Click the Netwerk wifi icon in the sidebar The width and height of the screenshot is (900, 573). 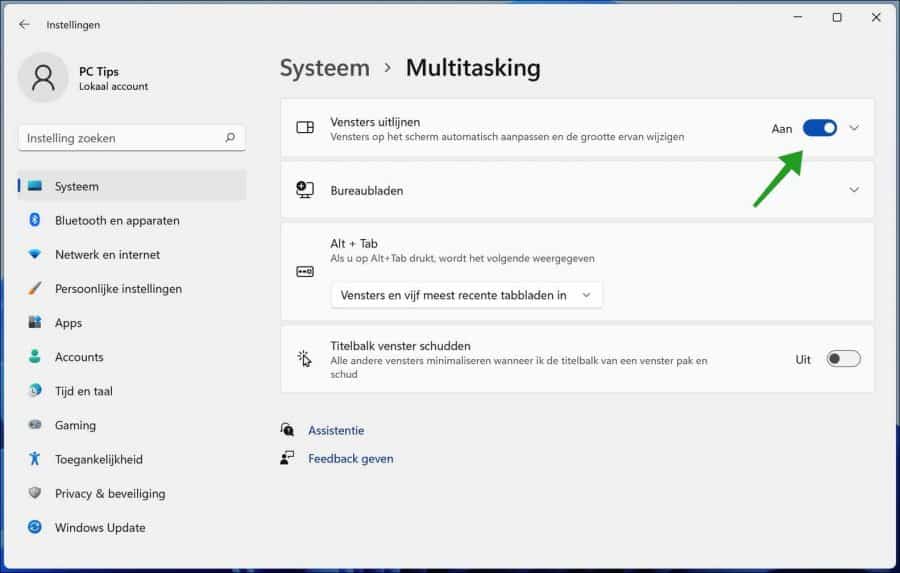[x=35, y=254]
